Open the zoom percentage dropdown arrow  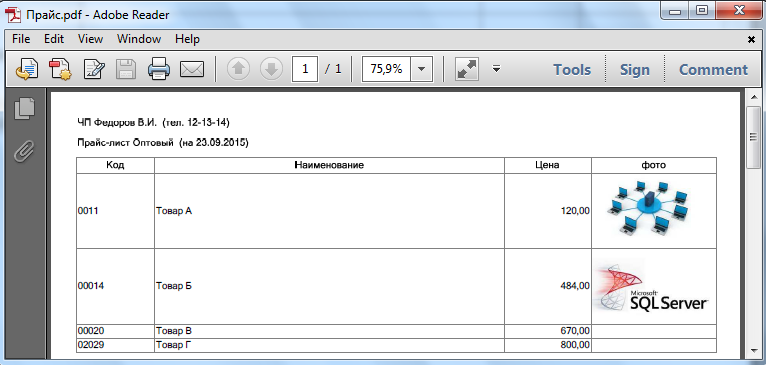422,69
